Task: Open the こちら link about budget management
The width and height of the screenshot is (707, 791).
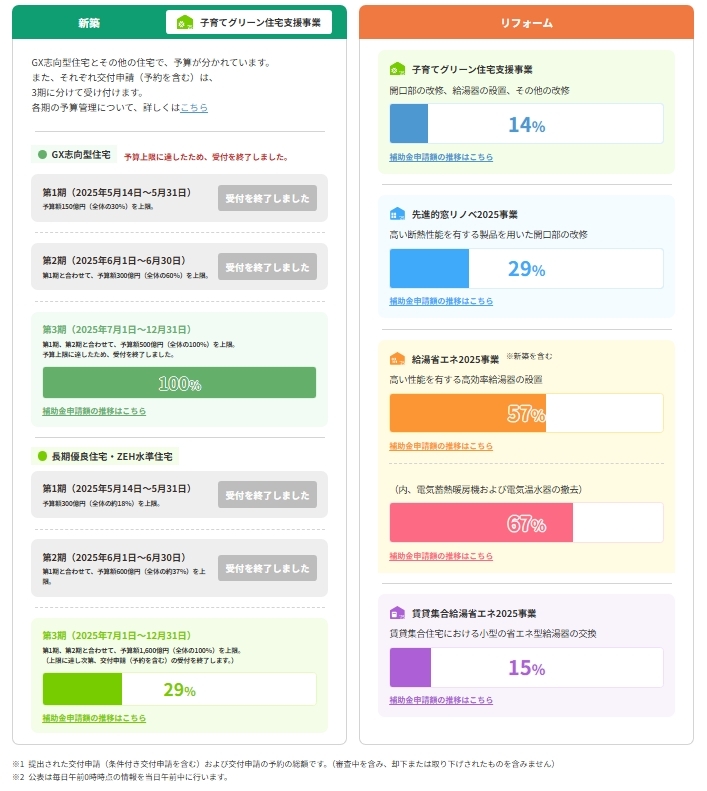Action: 194,107
